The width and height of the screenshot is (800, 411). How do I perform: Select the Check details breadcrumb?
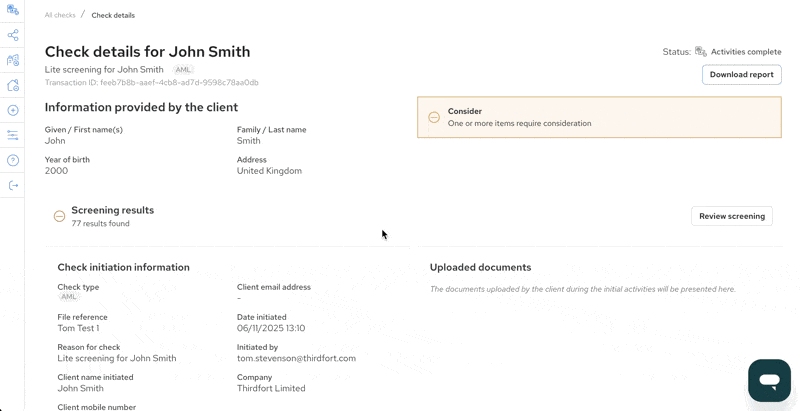pyautogui.click(x=113, y=15)
